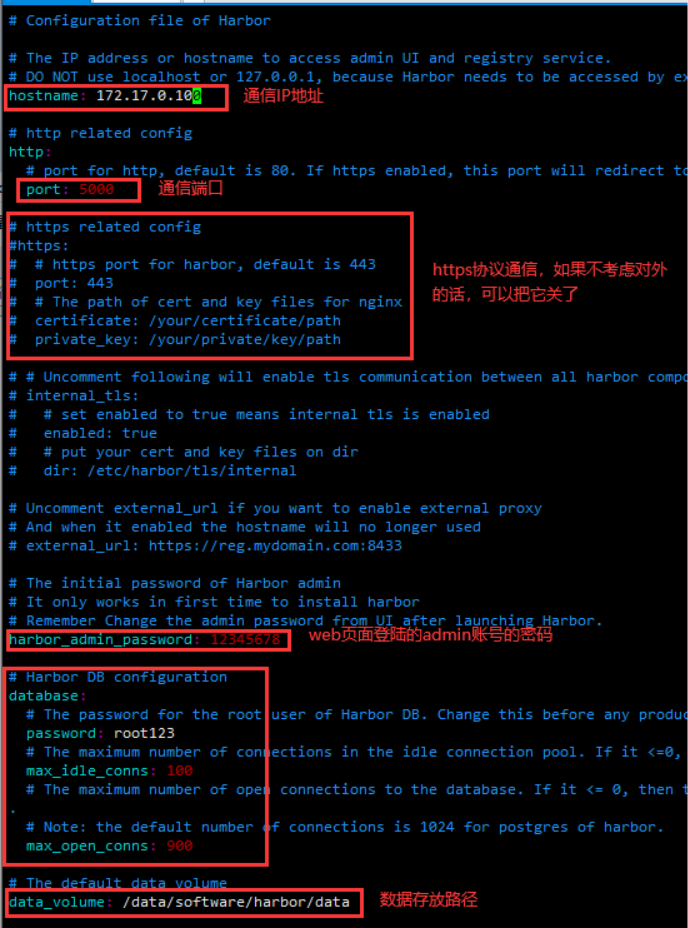Click the red annotation 数据存放路径
This screenshot has height=928, width=688.
point(428,900)
